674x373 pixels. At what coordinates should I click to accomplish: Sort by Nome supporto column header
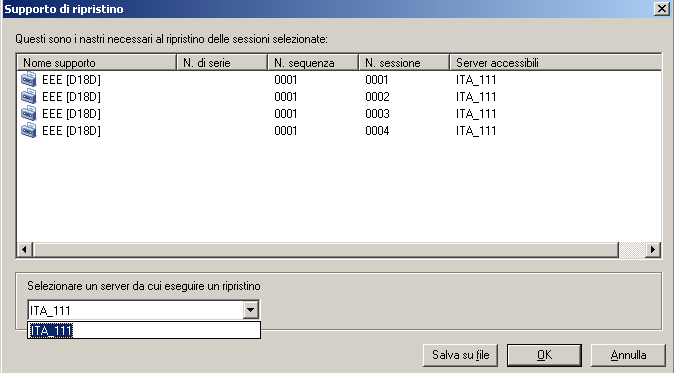click(97, 63)
